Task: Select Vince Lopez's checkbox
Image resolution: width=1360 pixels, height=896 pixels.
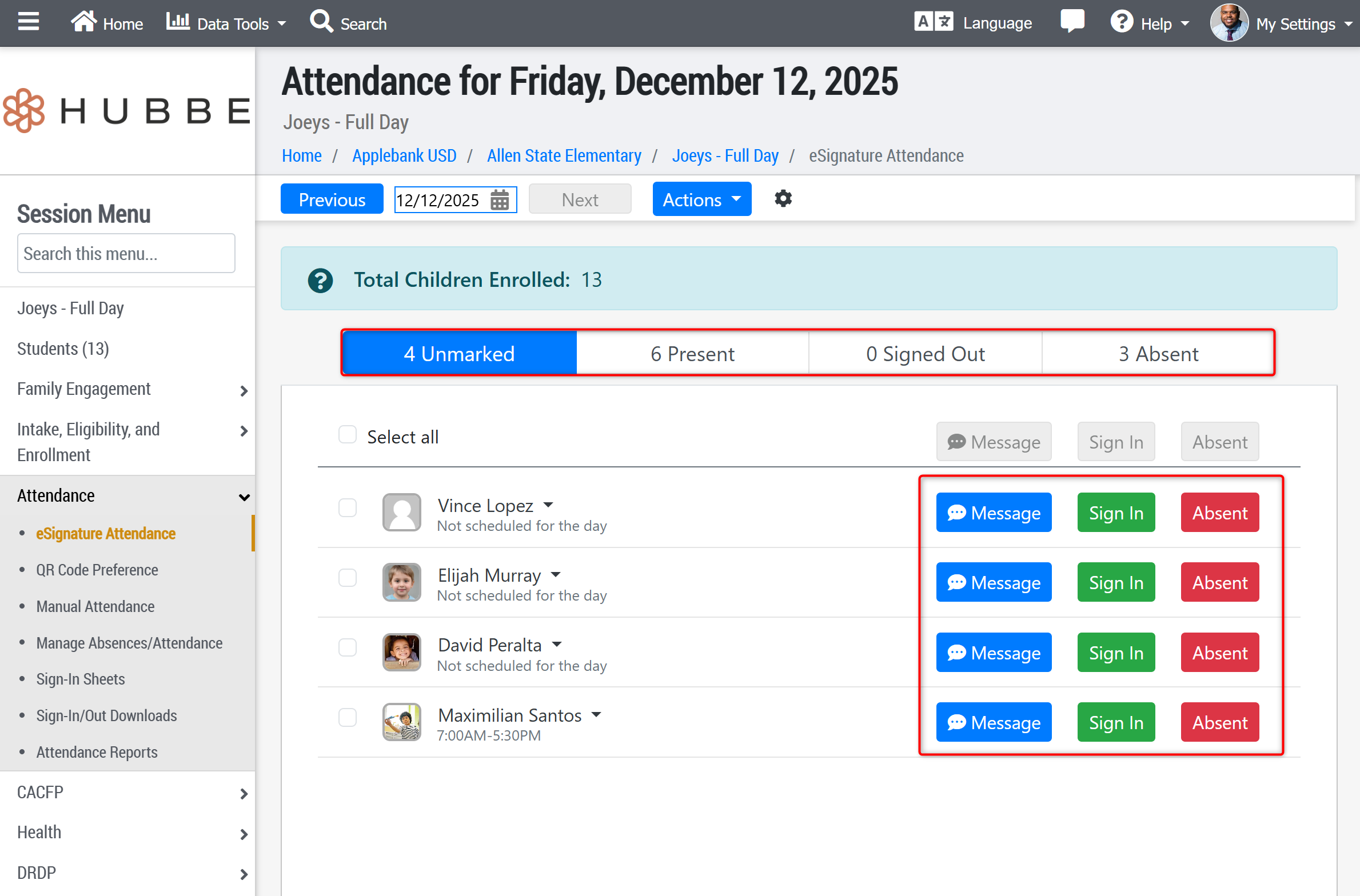Action: (x=347, y=507)
